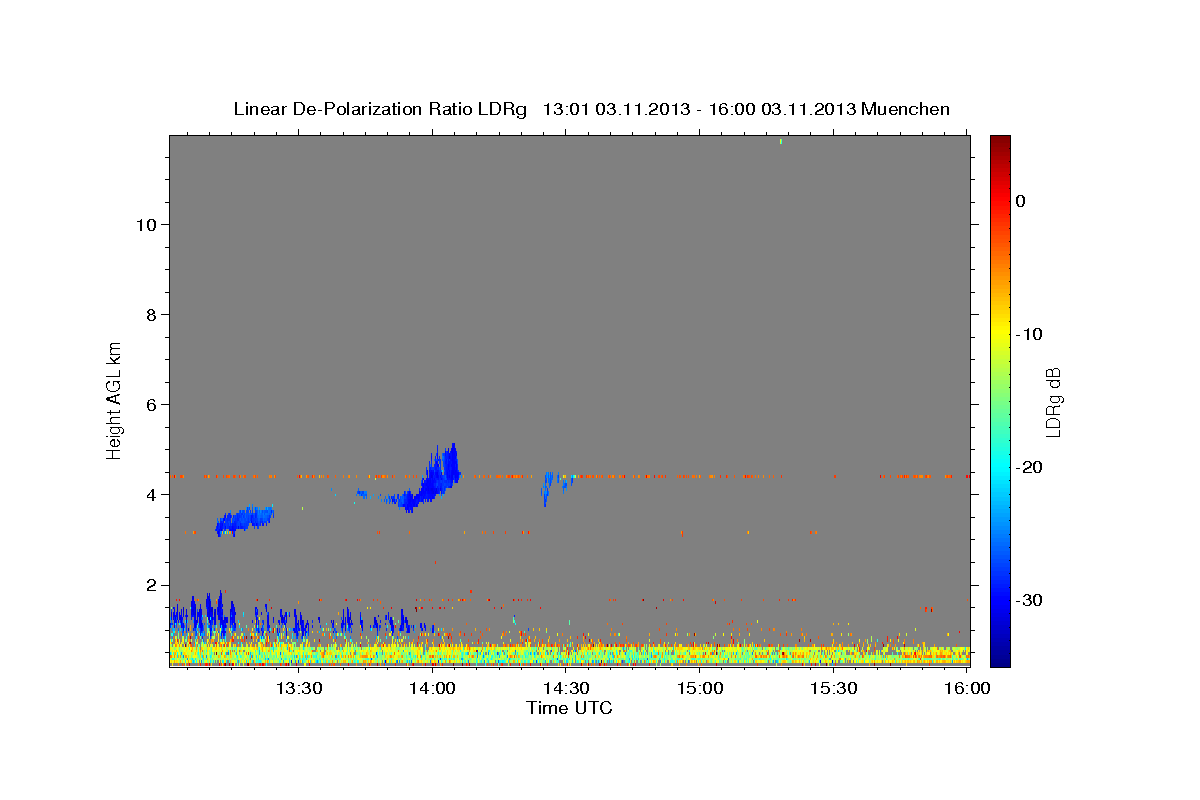Click the "LDRg dB" colorbar label
The image size is (1200, 800).
pos(1052,402)
